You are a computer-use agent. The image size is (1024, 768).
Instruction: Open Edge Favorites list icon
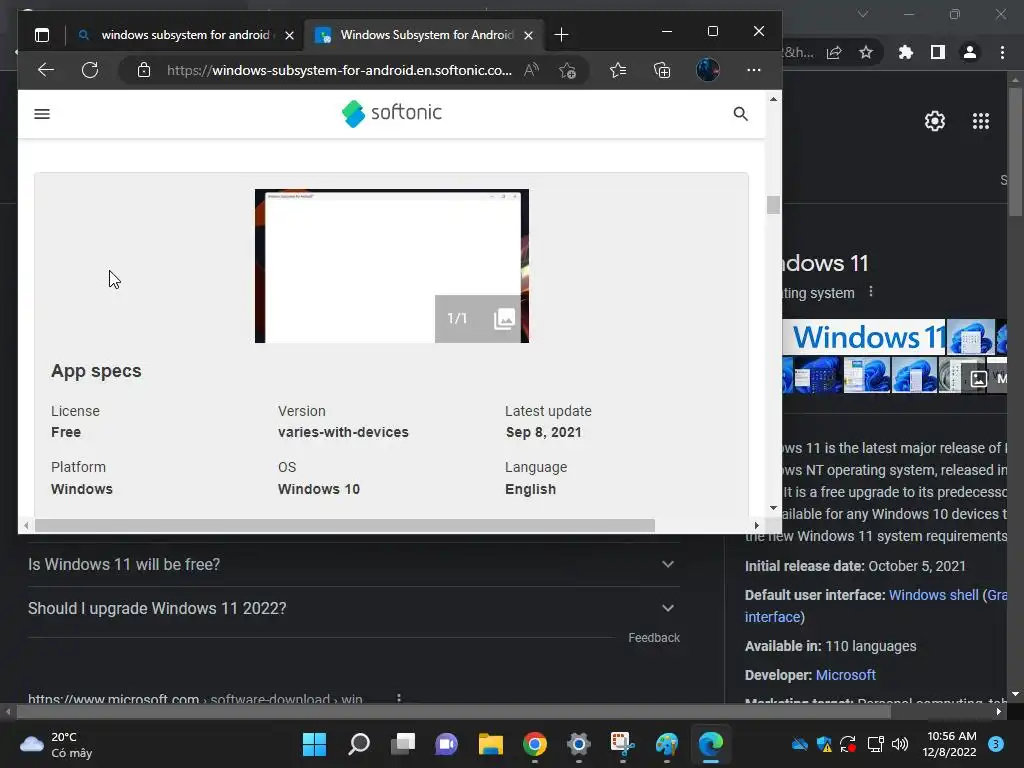pos(618,70)
